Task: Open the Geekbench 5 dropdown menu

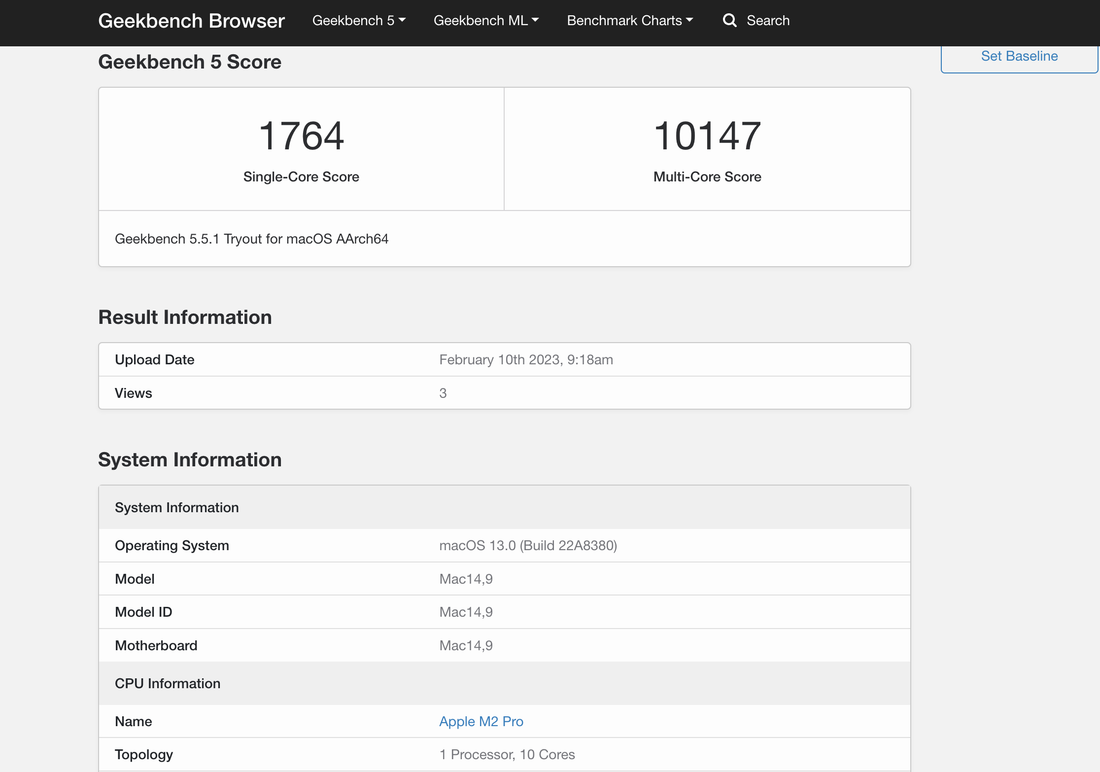Action: coord(358,20)
